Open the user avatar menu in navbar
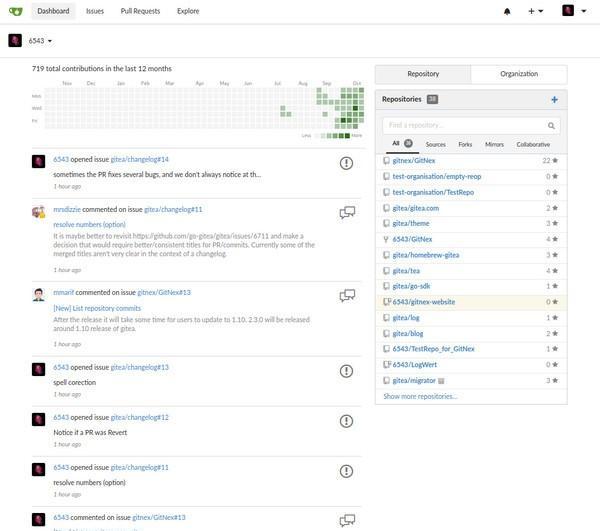 pos(574,11)
